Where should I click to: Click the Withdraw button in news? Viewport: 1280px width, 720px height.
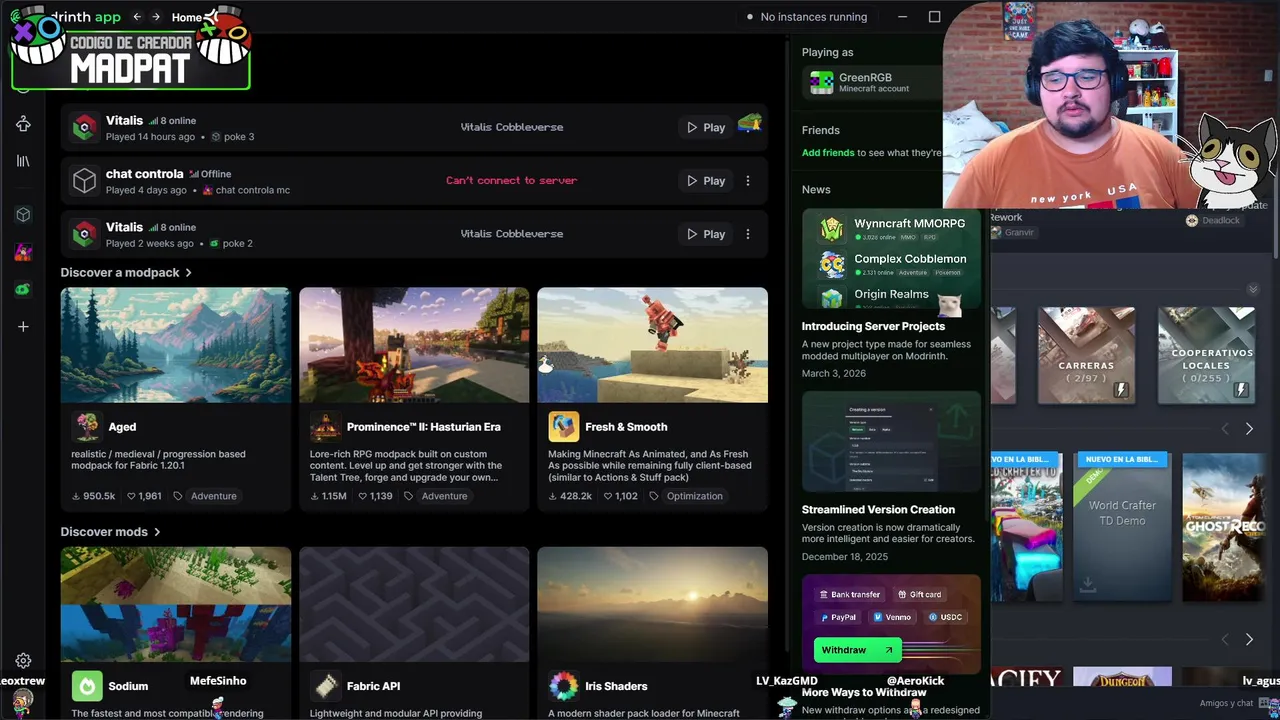[857, 650]
